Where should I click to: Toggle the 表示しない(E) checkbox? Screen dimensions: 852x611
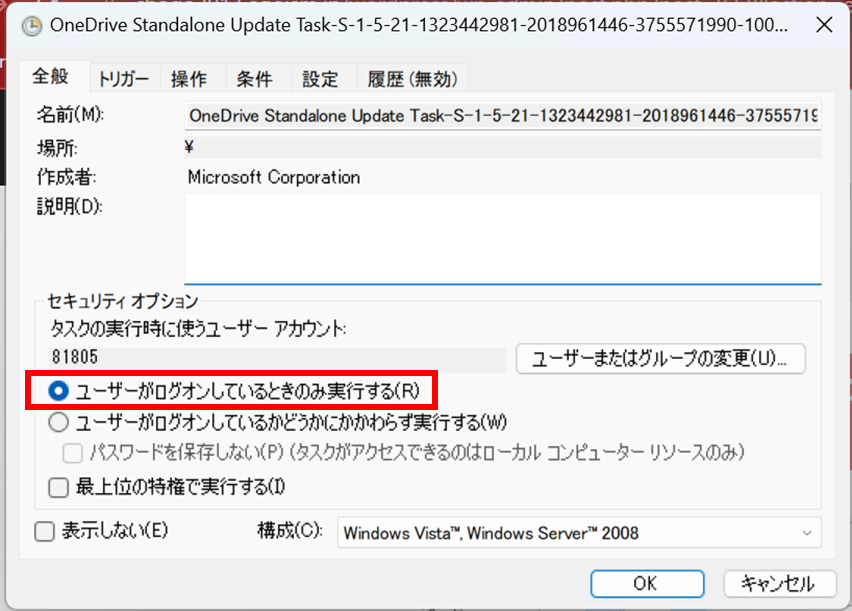(x=44, y=532)
